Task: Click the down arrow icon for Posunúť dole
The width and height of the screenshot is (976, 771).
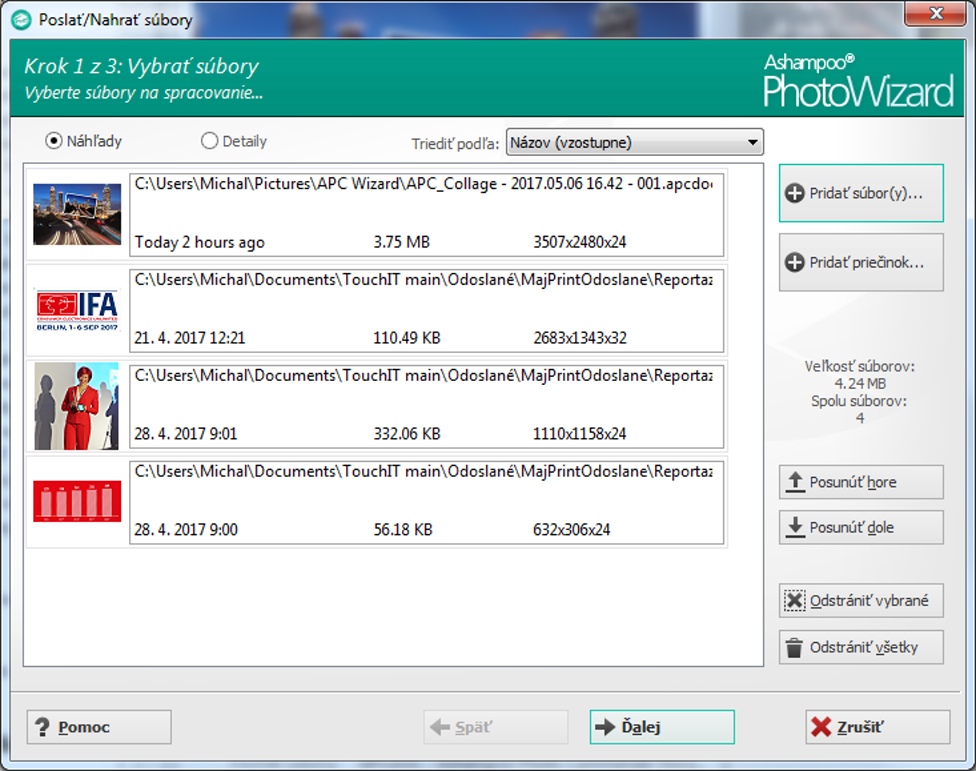Action: click(x=795, y=527)
